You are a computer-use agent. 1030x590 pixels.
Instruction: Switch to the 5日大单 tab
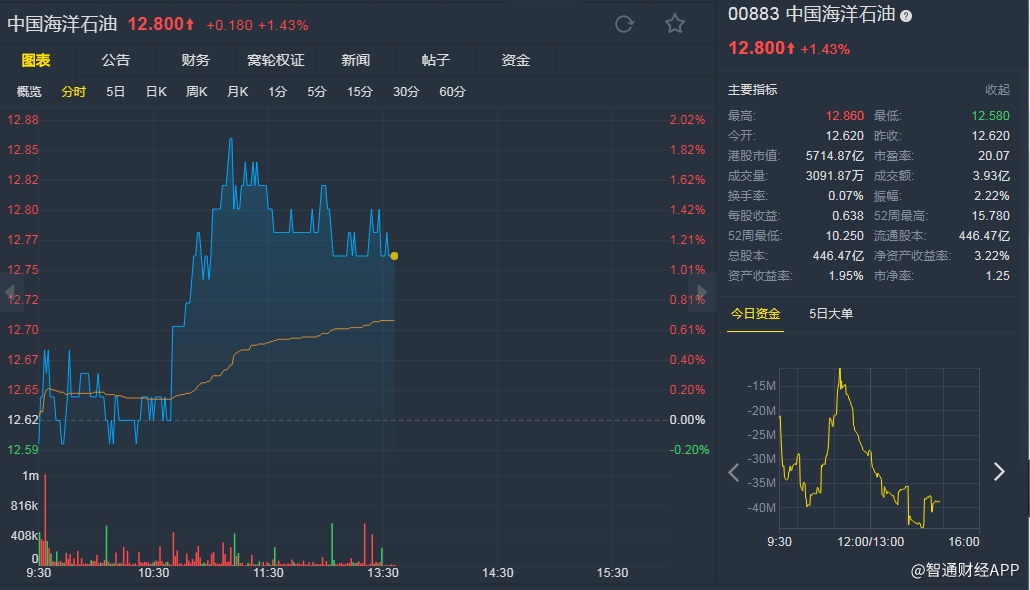point(831,314)
